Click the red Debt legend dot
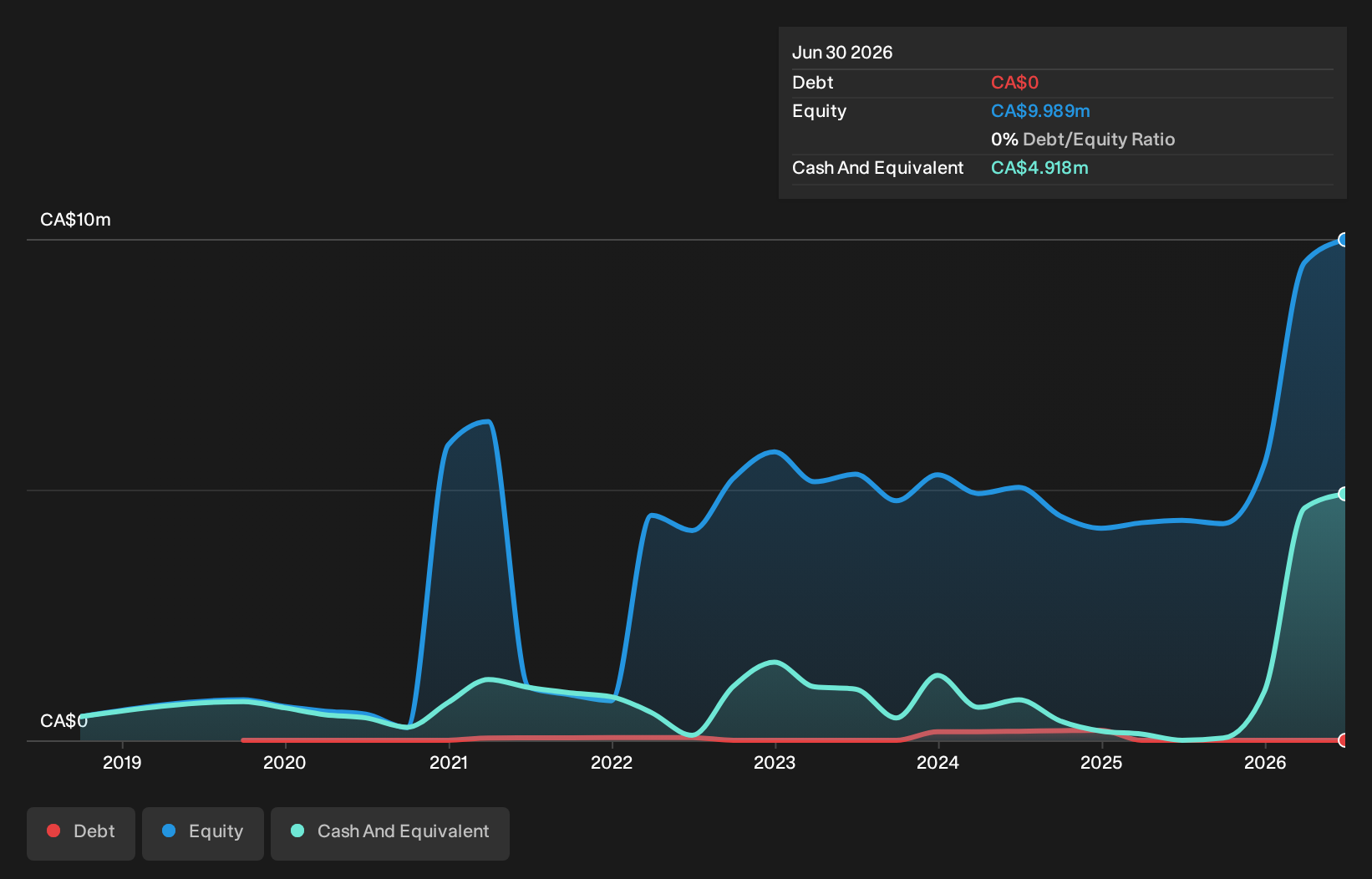This screenshot has width=1372, height=879. tap(53, 831)
